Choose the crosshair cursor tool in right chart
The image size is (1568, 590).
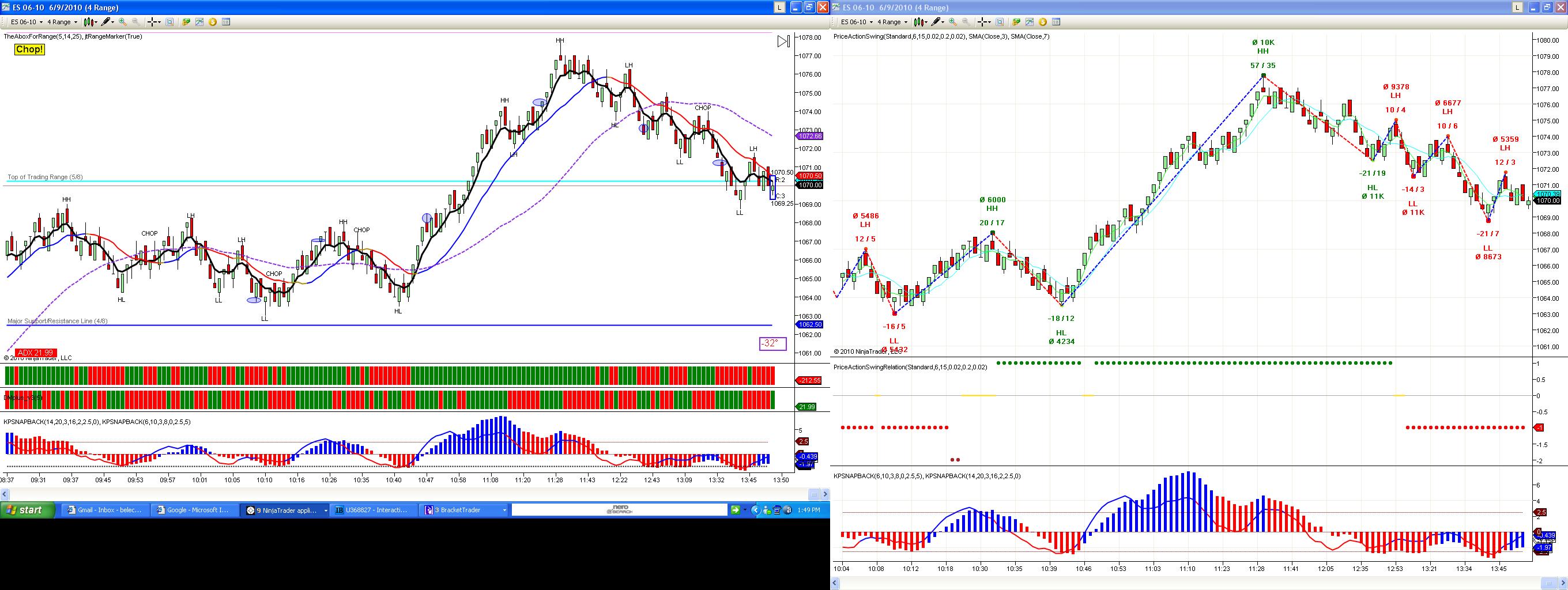point(983,22)
